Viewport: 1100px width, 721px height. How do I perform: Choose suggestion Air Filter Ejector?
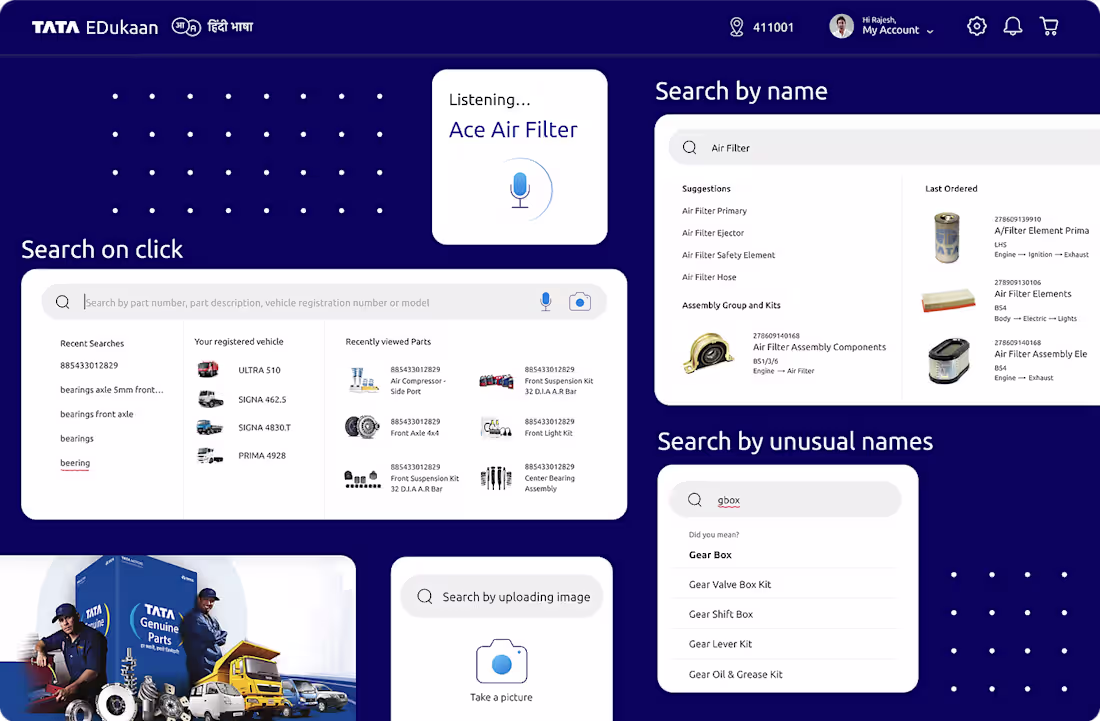713,233
